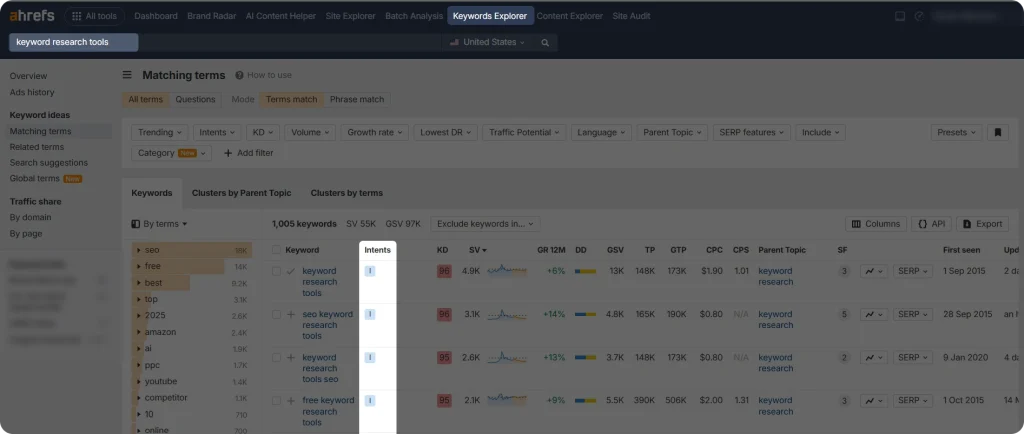The height and width of the screenshot is (434, 1024).
Task: Expand the 'seo' term group
Action: click(139, 250)
